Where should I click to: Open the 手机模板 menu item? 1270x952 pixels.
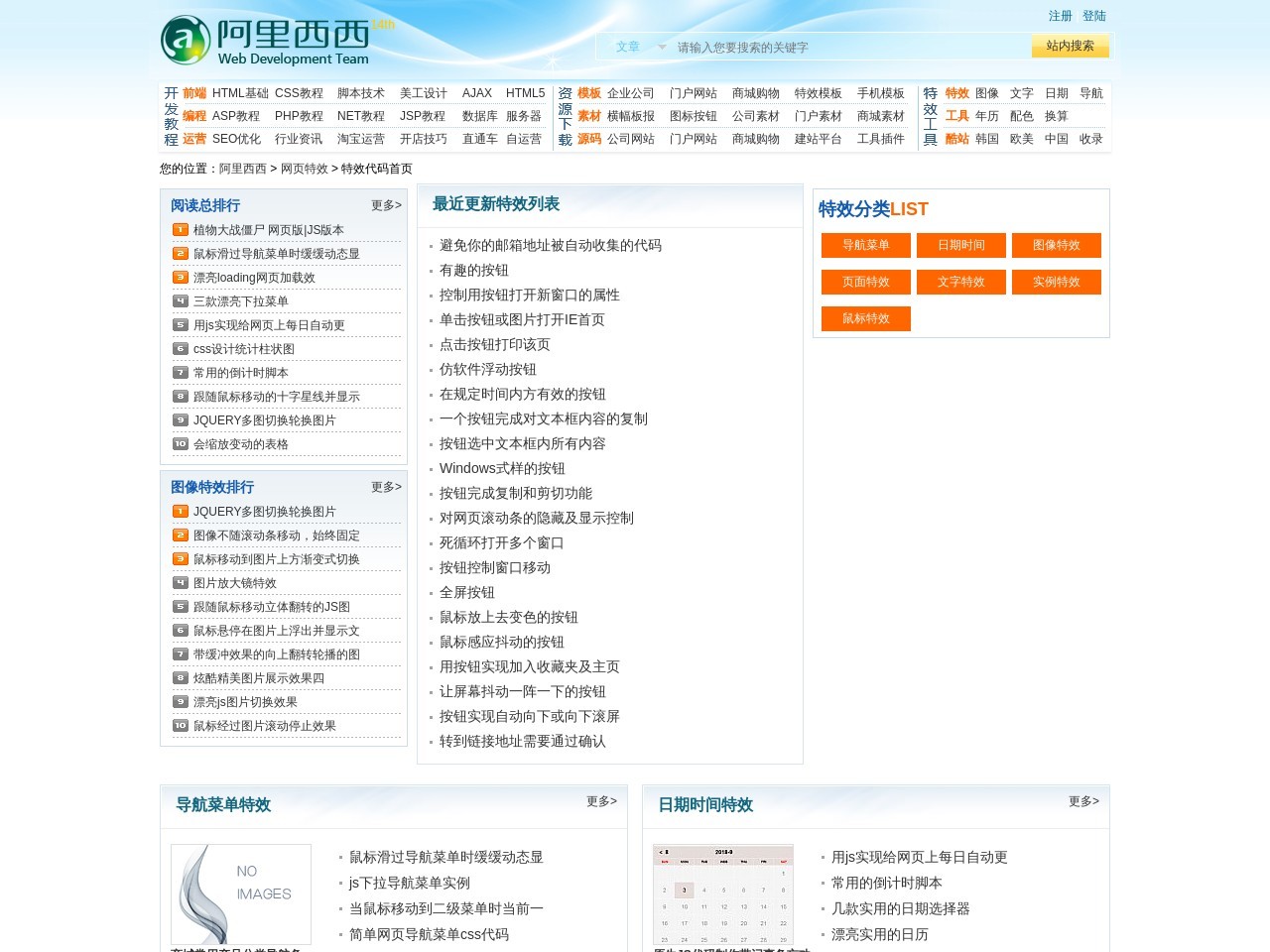point(880,93)
